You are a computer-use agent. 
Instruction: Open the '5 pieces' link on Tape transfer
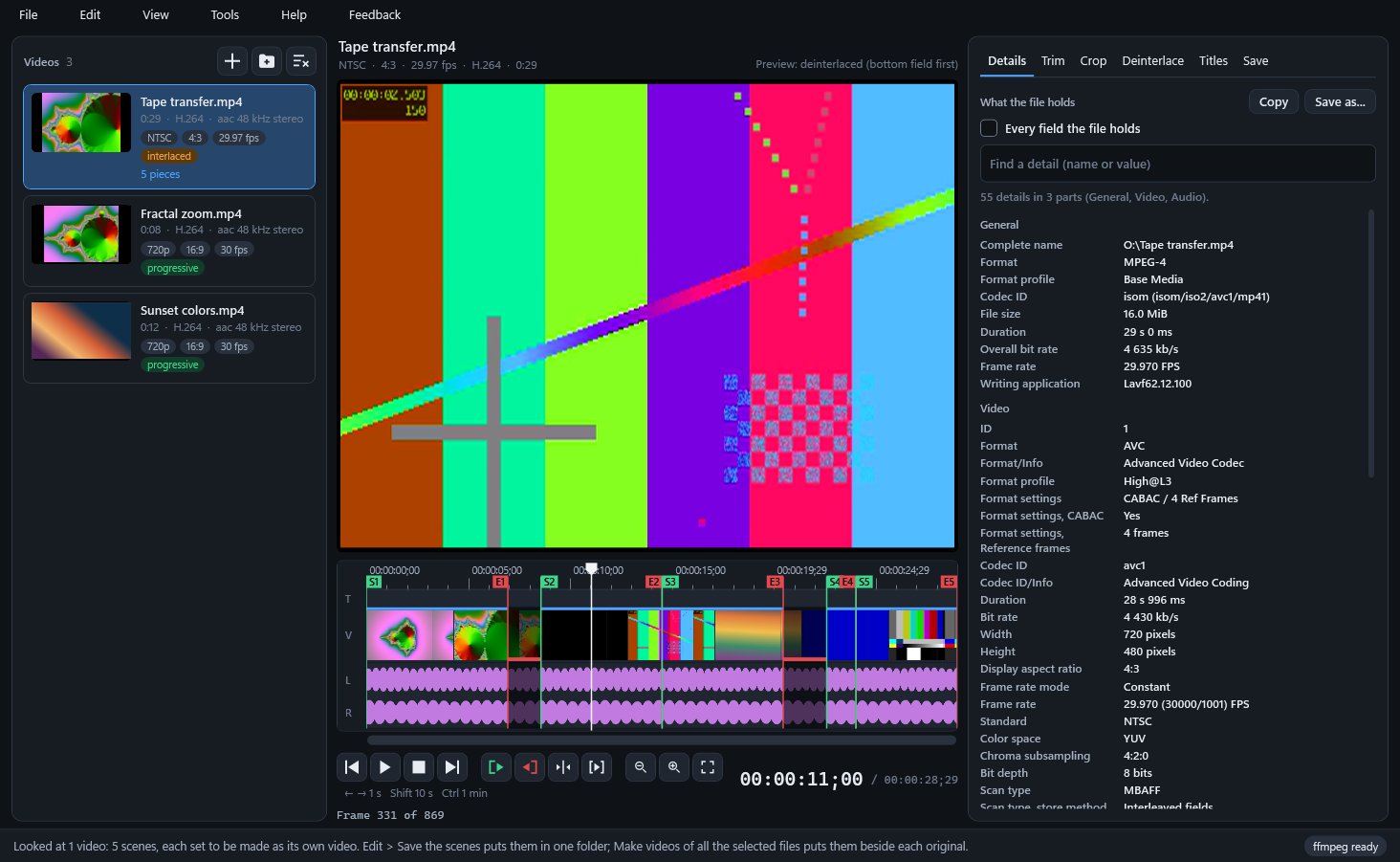(x=161, y=174)
